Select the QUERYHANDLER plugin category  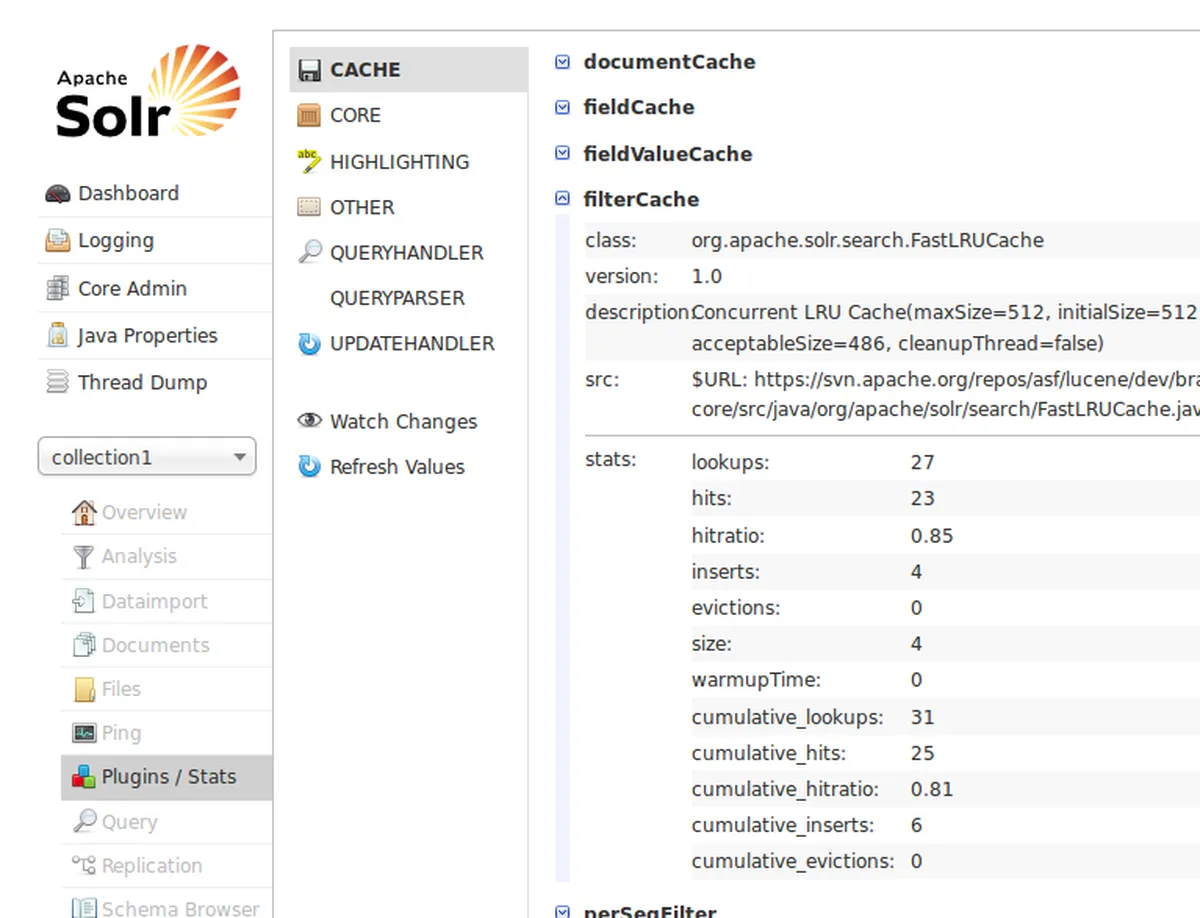click(x=409, y=252)
